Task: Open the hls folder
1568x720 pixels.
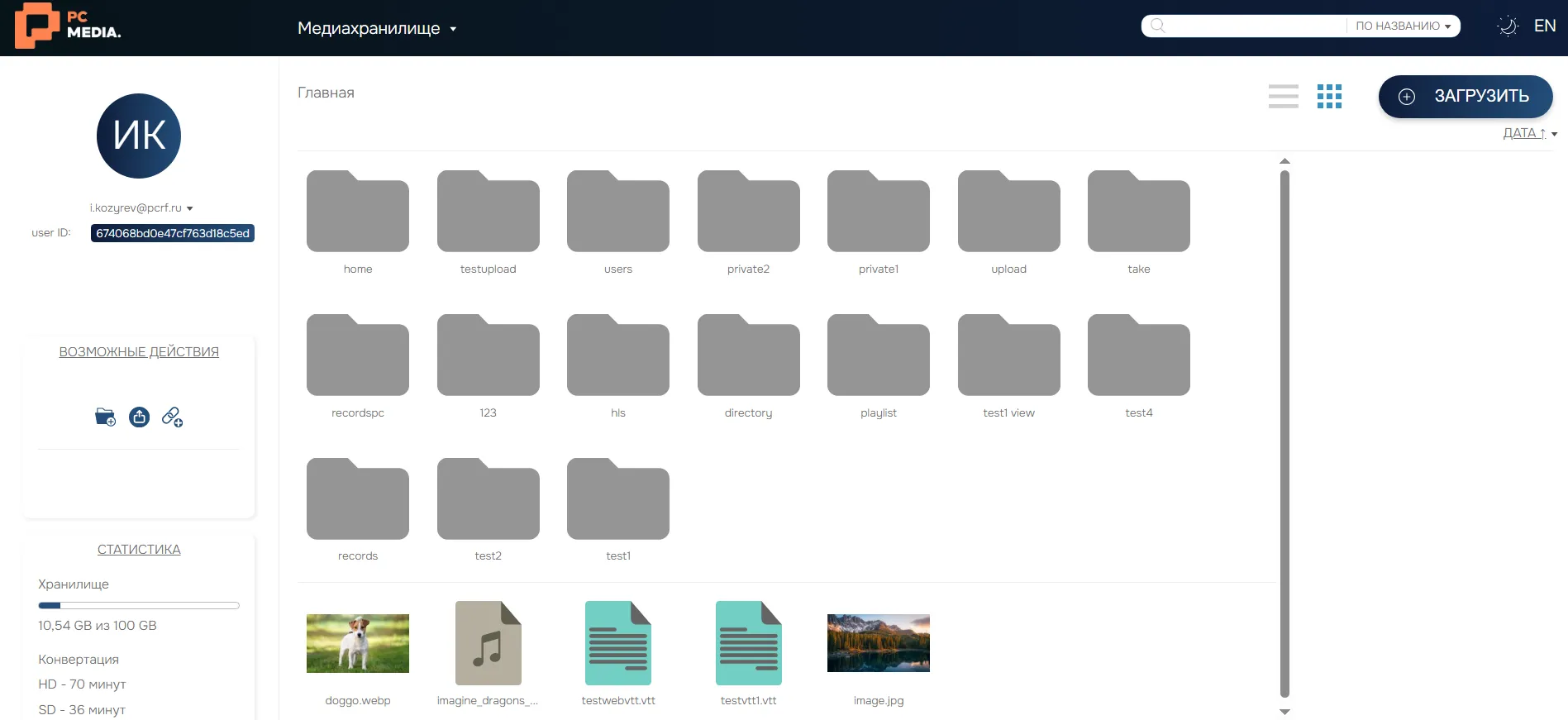Action: 618,355
